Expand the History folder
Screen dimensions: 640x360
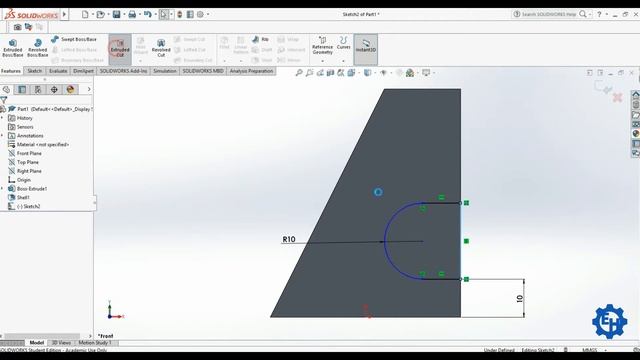(2, 118)
